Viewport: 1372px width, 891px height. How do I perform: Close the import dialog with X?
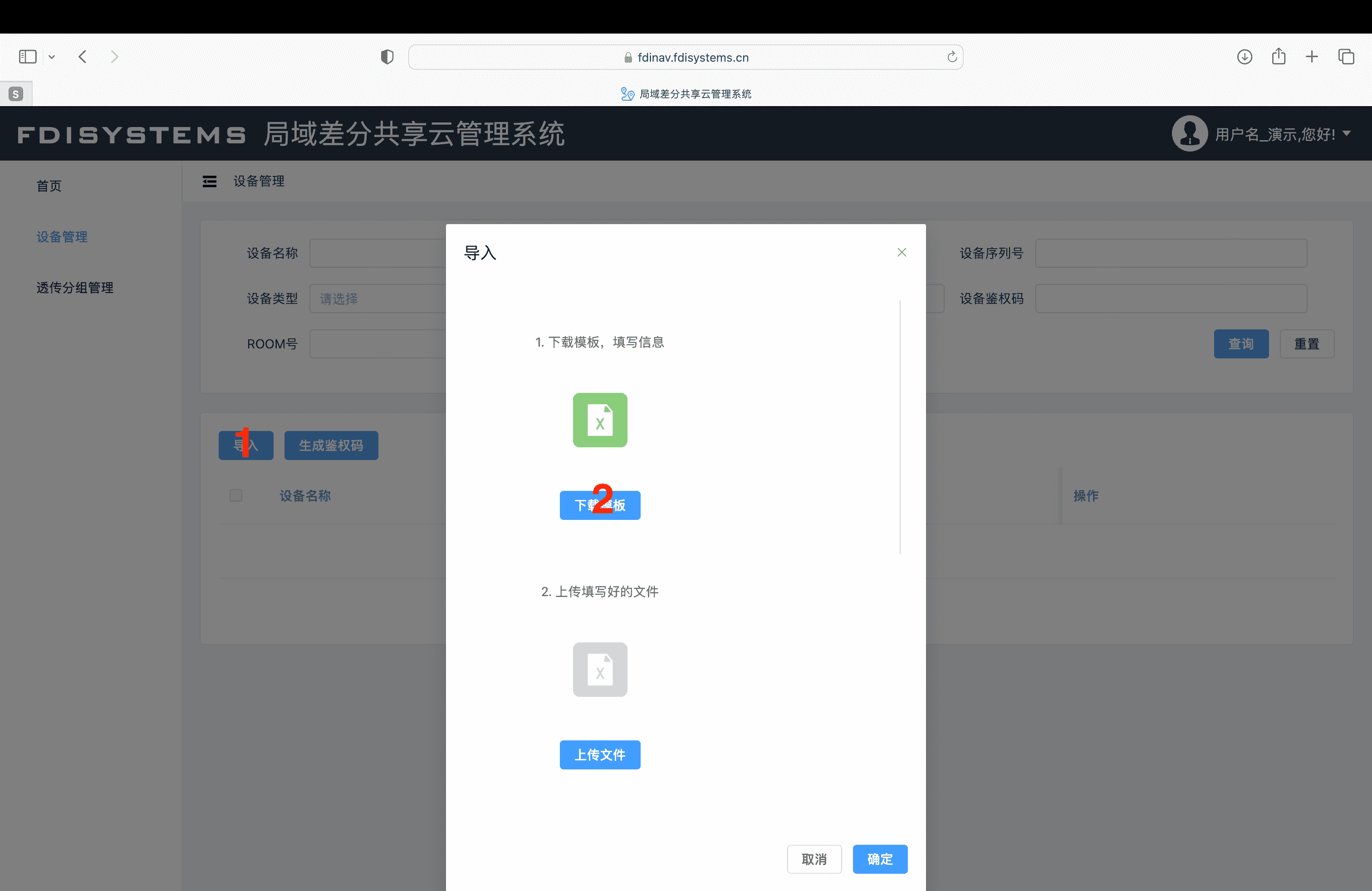[902, 252]
